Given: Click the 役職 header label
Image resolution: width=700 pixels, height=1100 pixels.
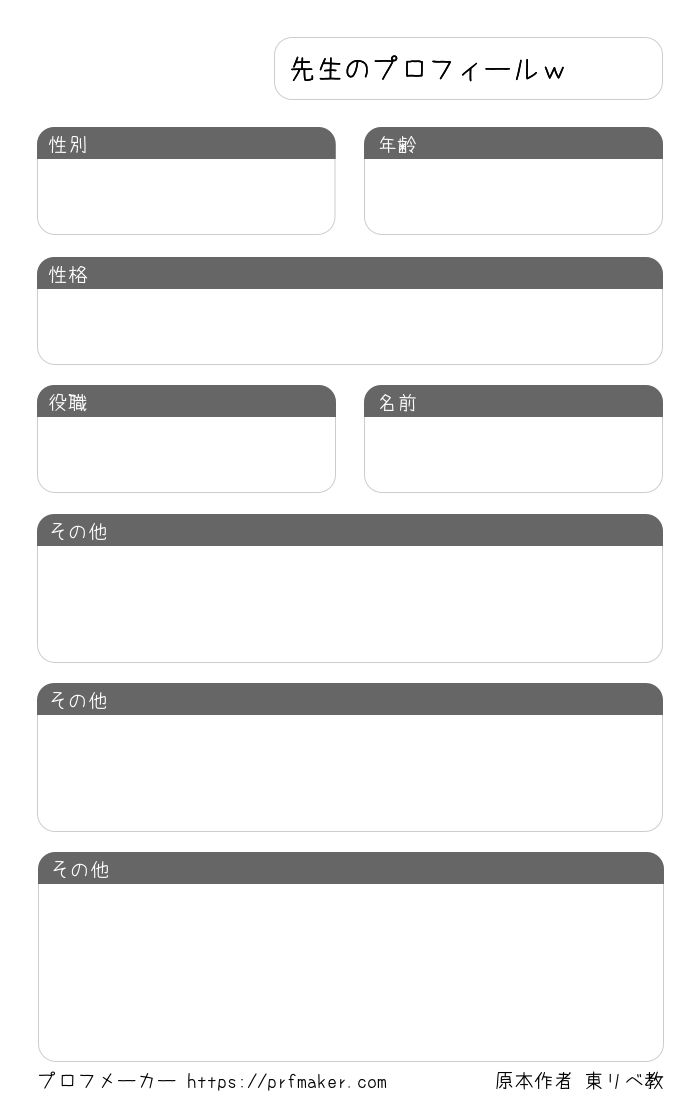Looking at the screenshot, I should pos(68,403).
